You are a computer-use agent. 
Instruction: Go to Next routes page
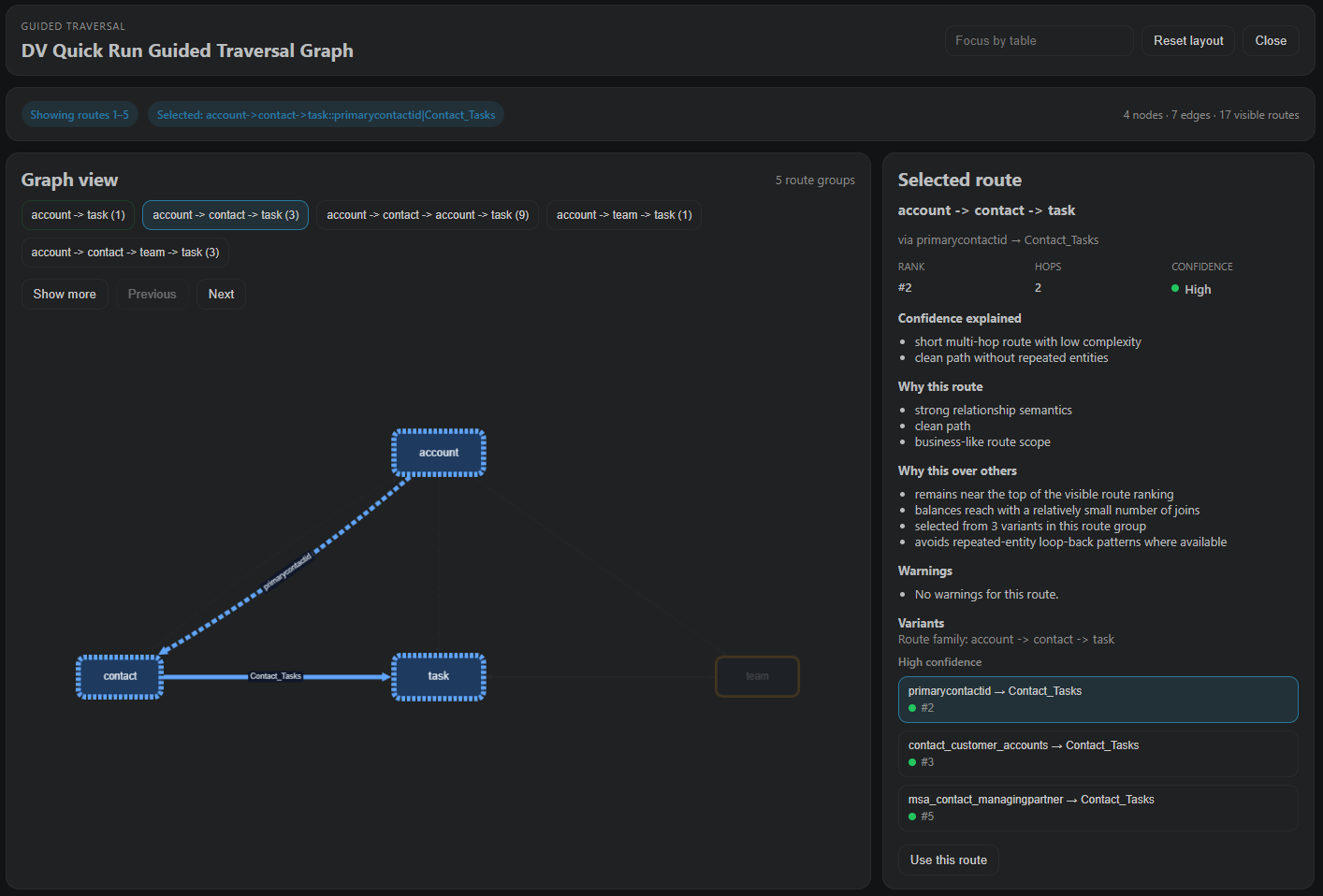(x=222, y=294)
